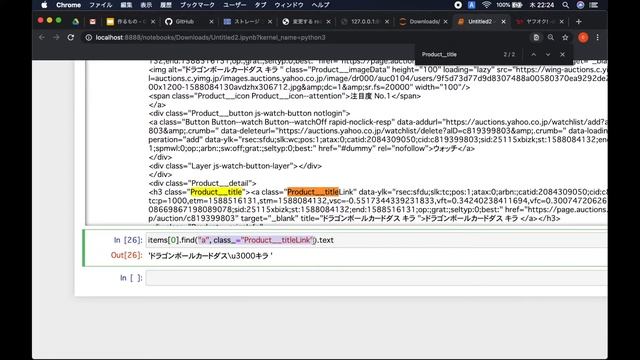Go back to previous page
The width and height of the screenshot is (640, 360).
[42, 37]
